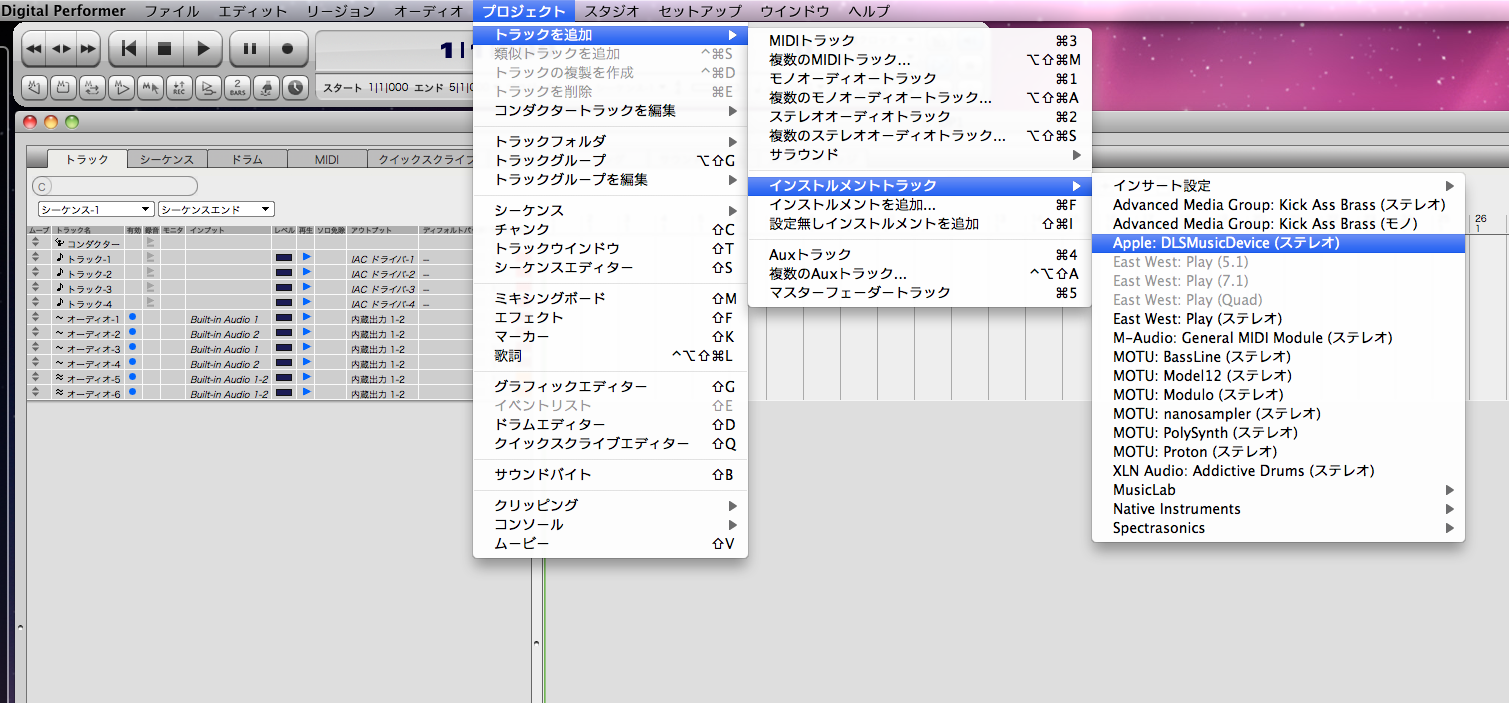Expand the コンソール submenu
This screenshot has width=1509, height=703.
click(610, 525)
